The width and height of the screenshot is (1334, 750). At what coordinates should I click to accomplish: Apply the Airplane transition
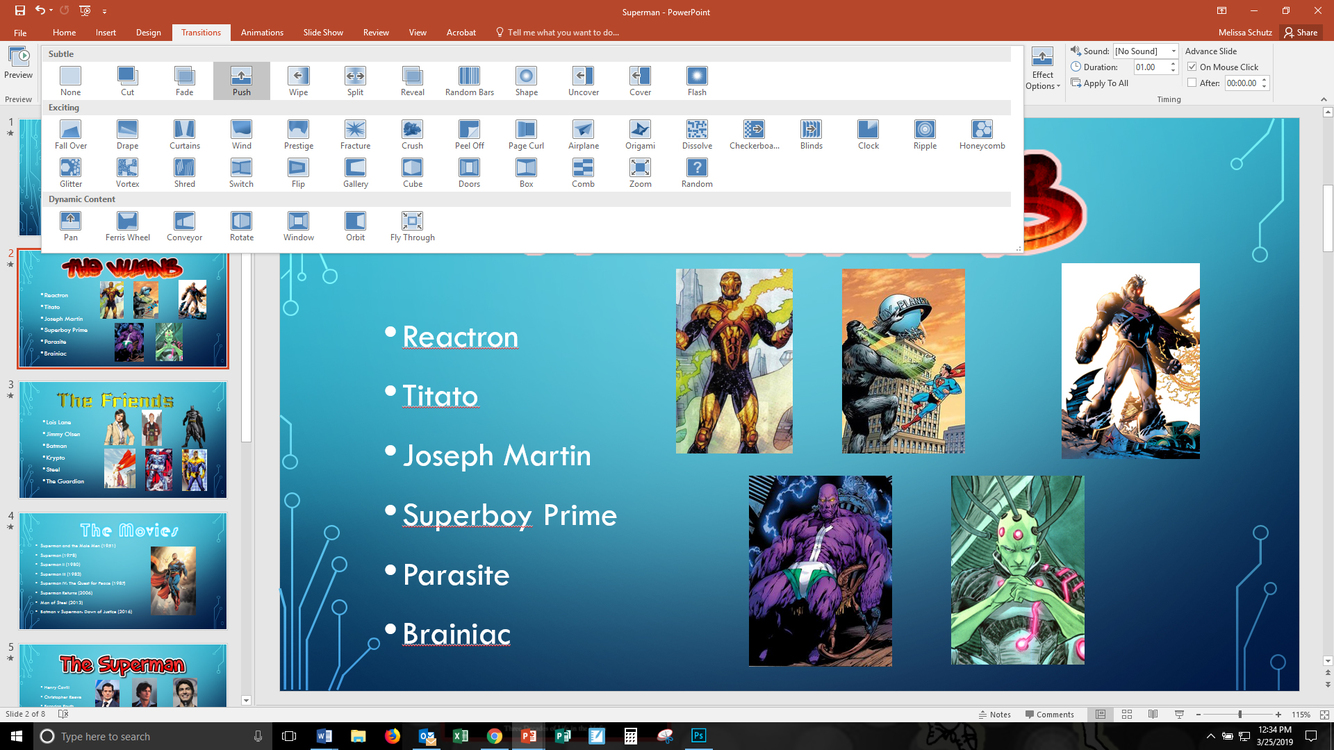(x=583, y=134)
